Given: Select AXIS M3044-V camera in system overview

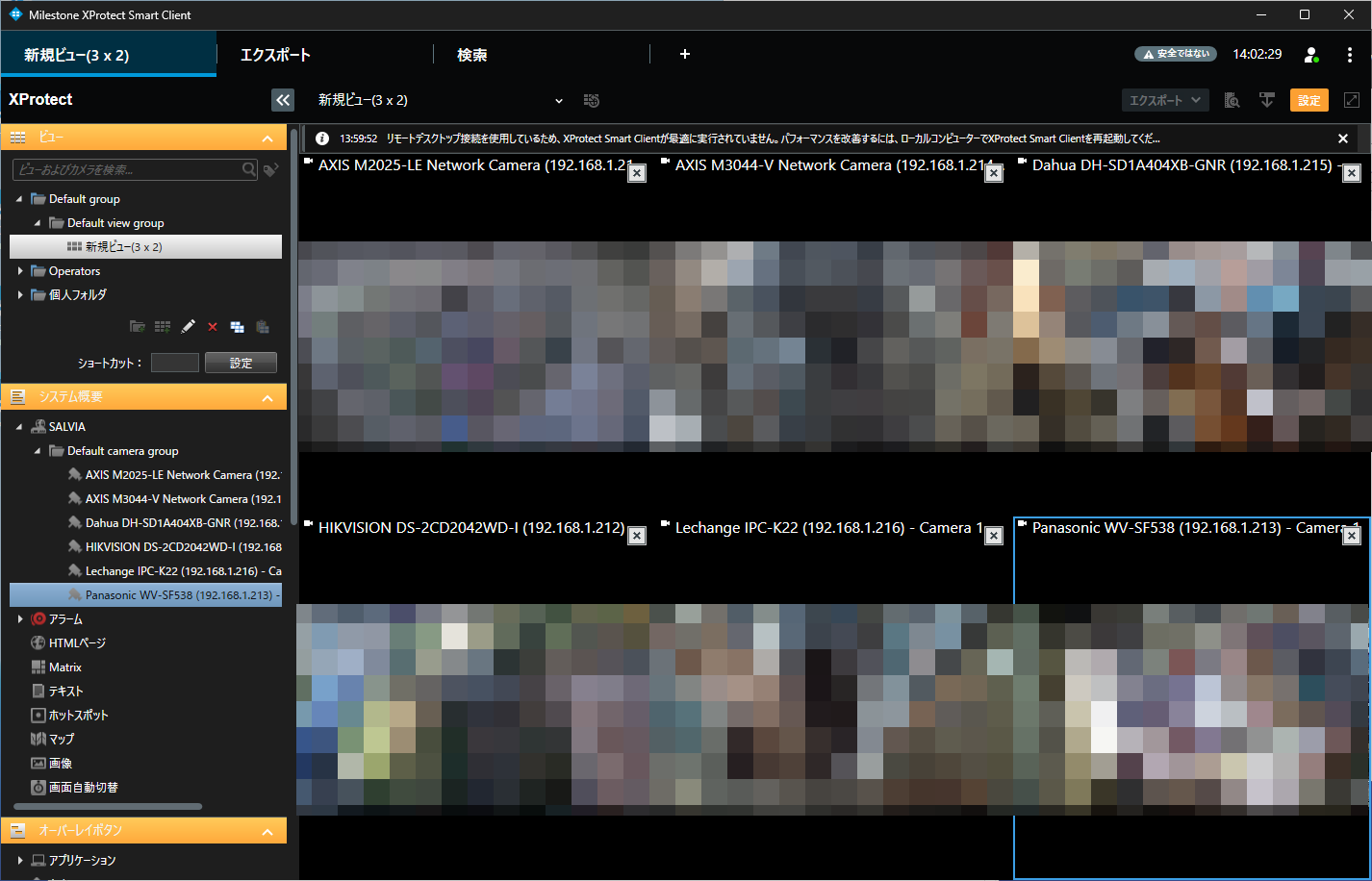Looking at the screenshot, I should pyautogui.click(x=174, y=499).
